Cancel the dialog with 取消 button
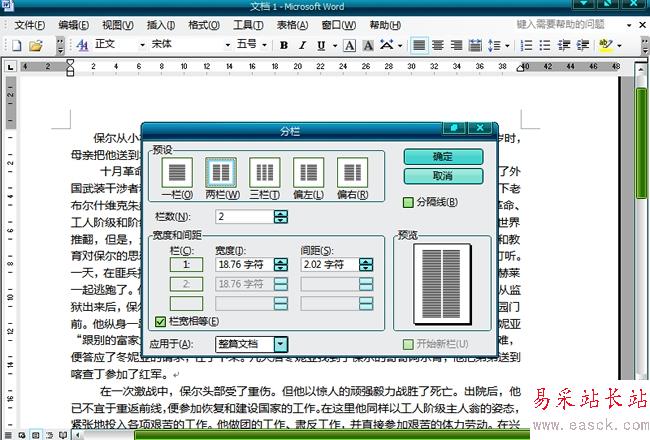This screenshot has width=650, height=440. 443,176
